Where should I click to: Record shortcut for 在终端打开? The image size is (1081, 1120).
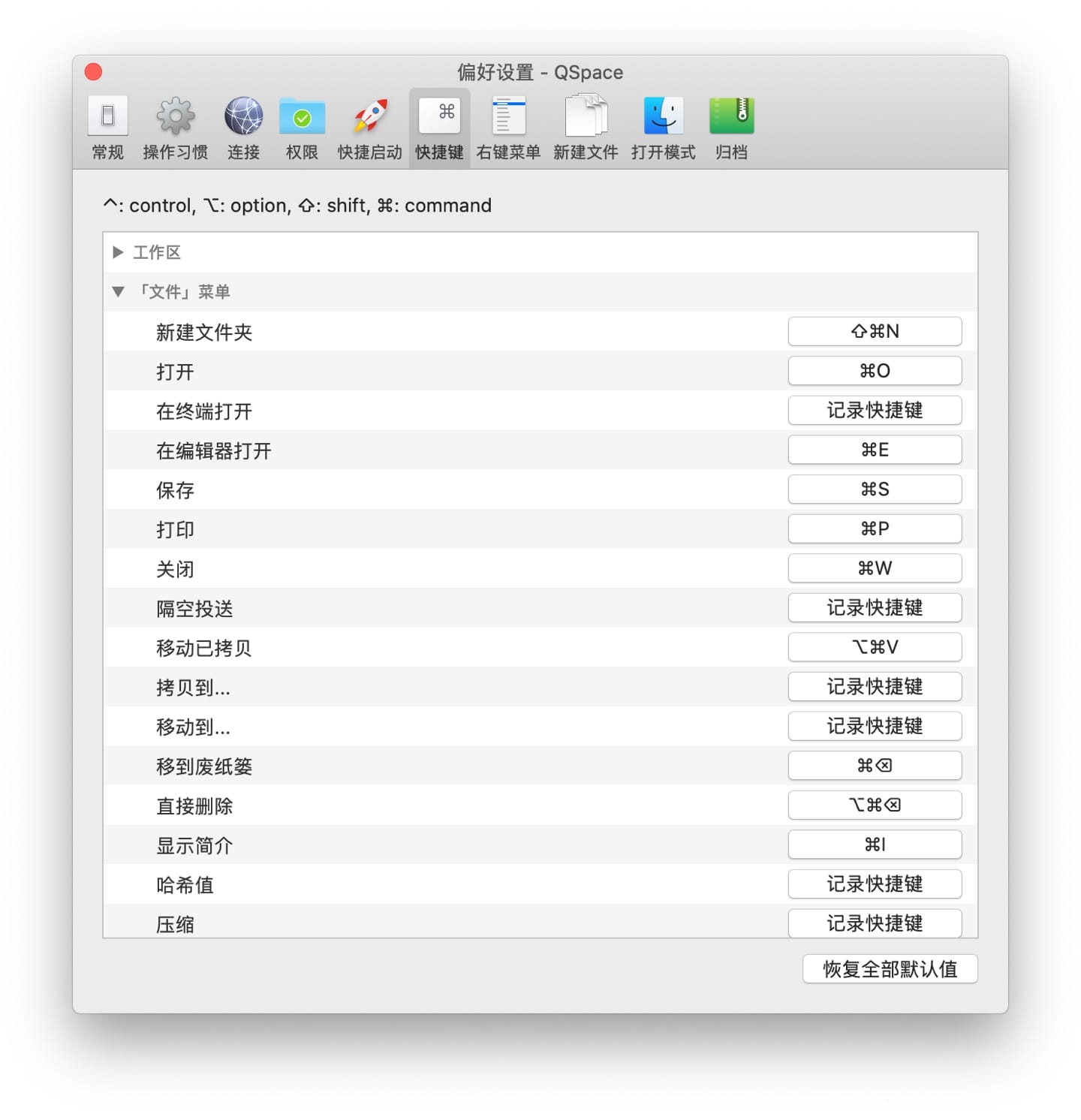click(x=875, y=411)
